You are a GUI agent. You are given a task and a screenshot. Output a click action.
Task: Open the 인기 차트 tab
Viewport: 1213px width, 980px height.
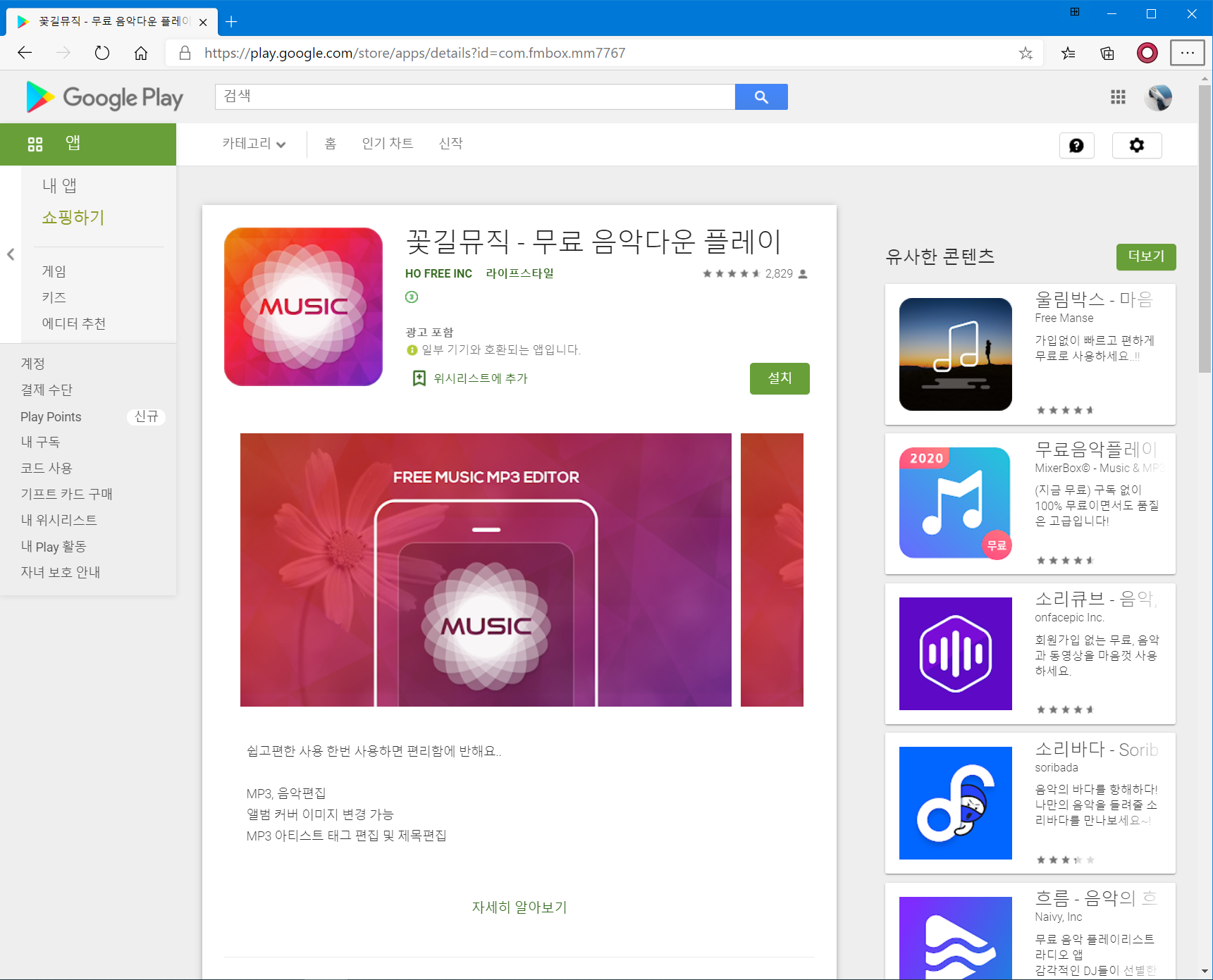(x=388, y=144)
